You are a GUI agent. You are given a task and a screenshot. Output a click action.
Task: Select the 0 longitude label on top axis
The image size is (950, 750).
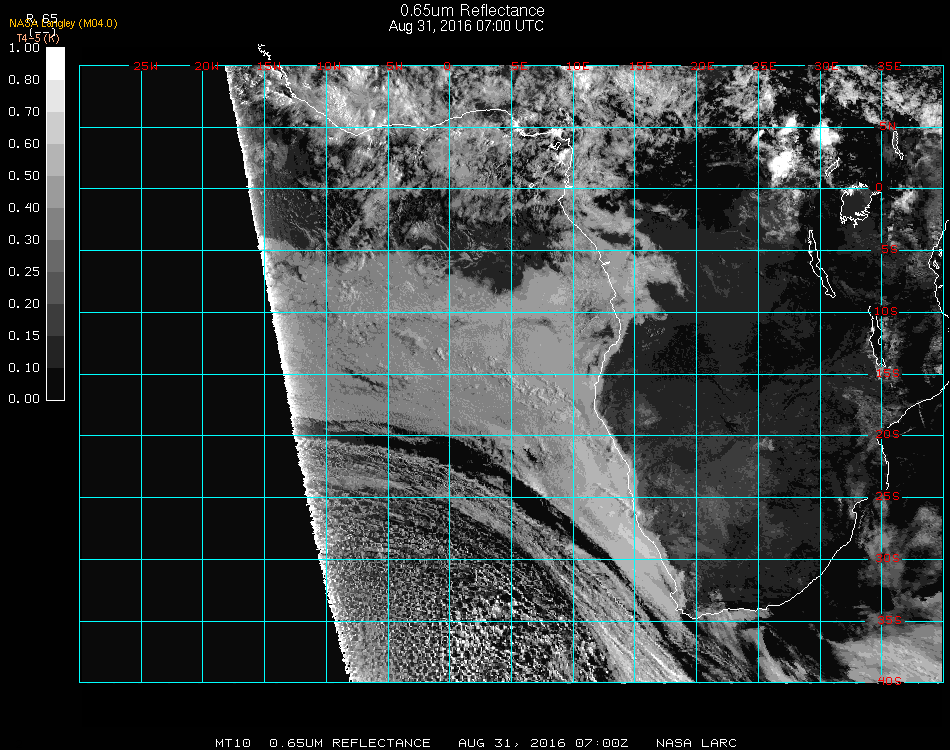[x=447, y=66]
